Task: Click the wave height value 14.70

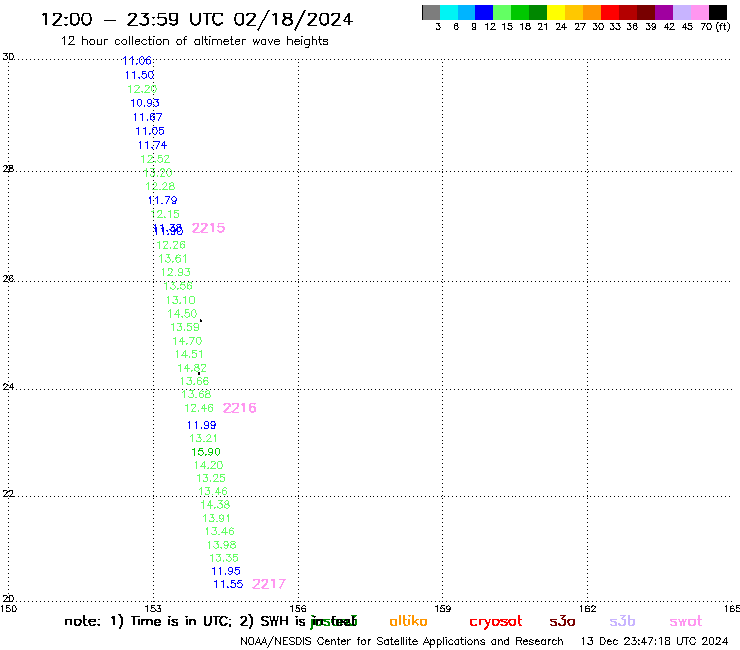Action: point(187,341)
